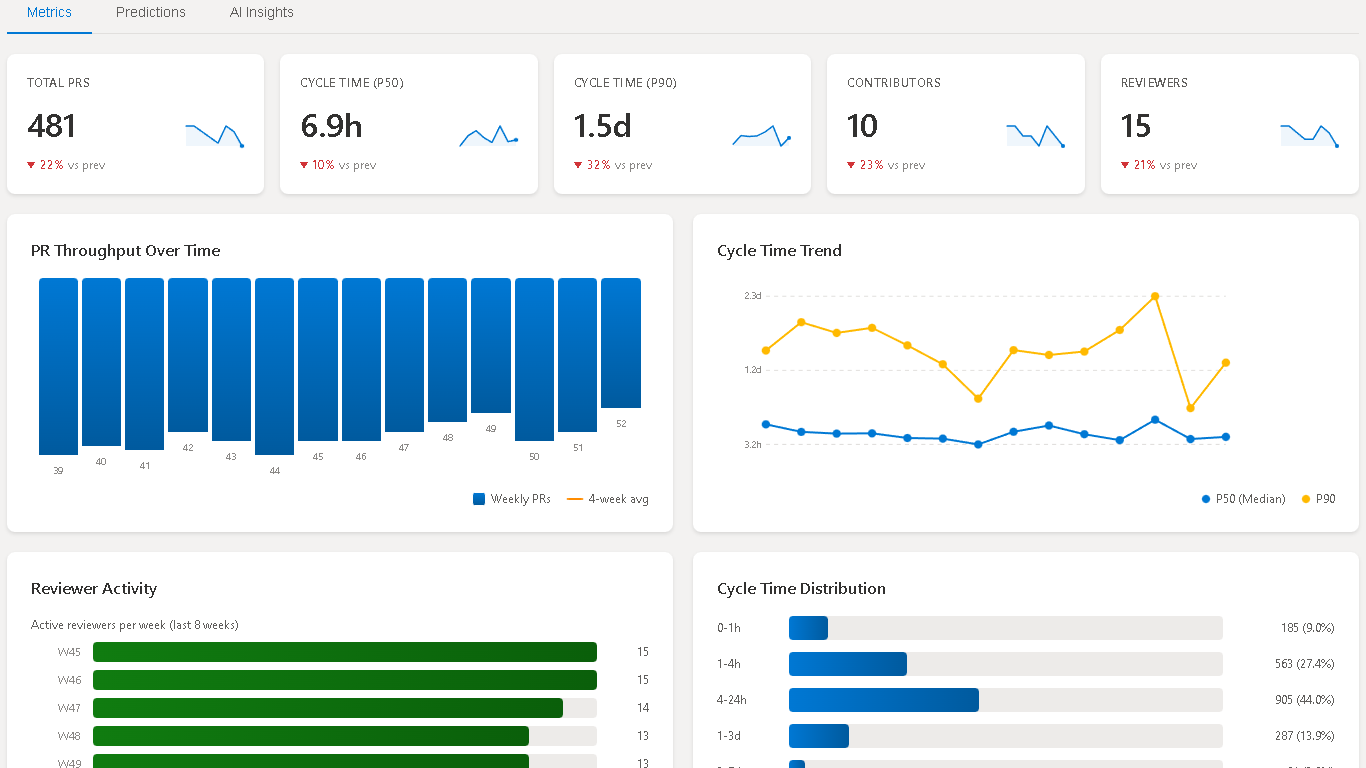Image resolution: width=1366 pixels, height=768 pixels.
Task: Select the week 52 throughput bar
Action: pyautogui.click(x=621, y=343)
